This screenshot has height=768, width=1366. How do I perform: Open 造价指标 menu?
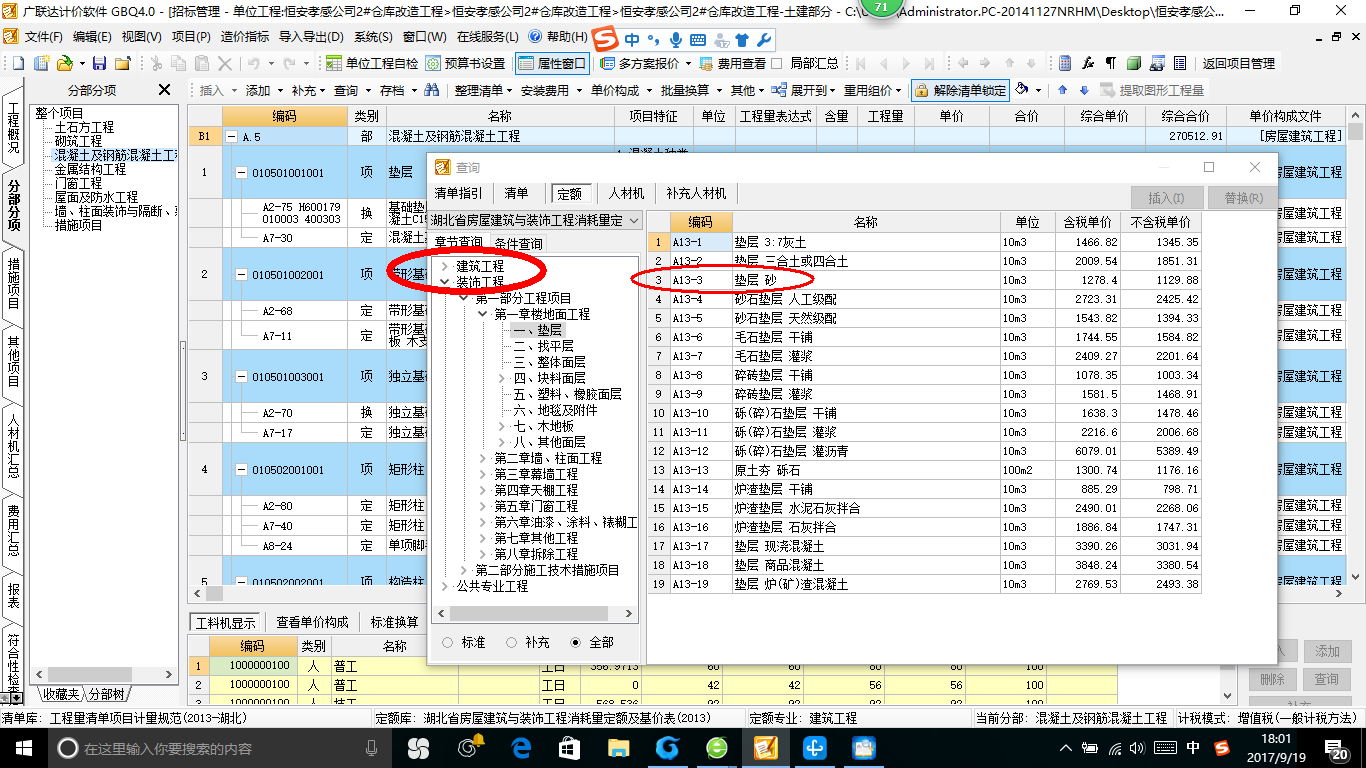[244, 36]
